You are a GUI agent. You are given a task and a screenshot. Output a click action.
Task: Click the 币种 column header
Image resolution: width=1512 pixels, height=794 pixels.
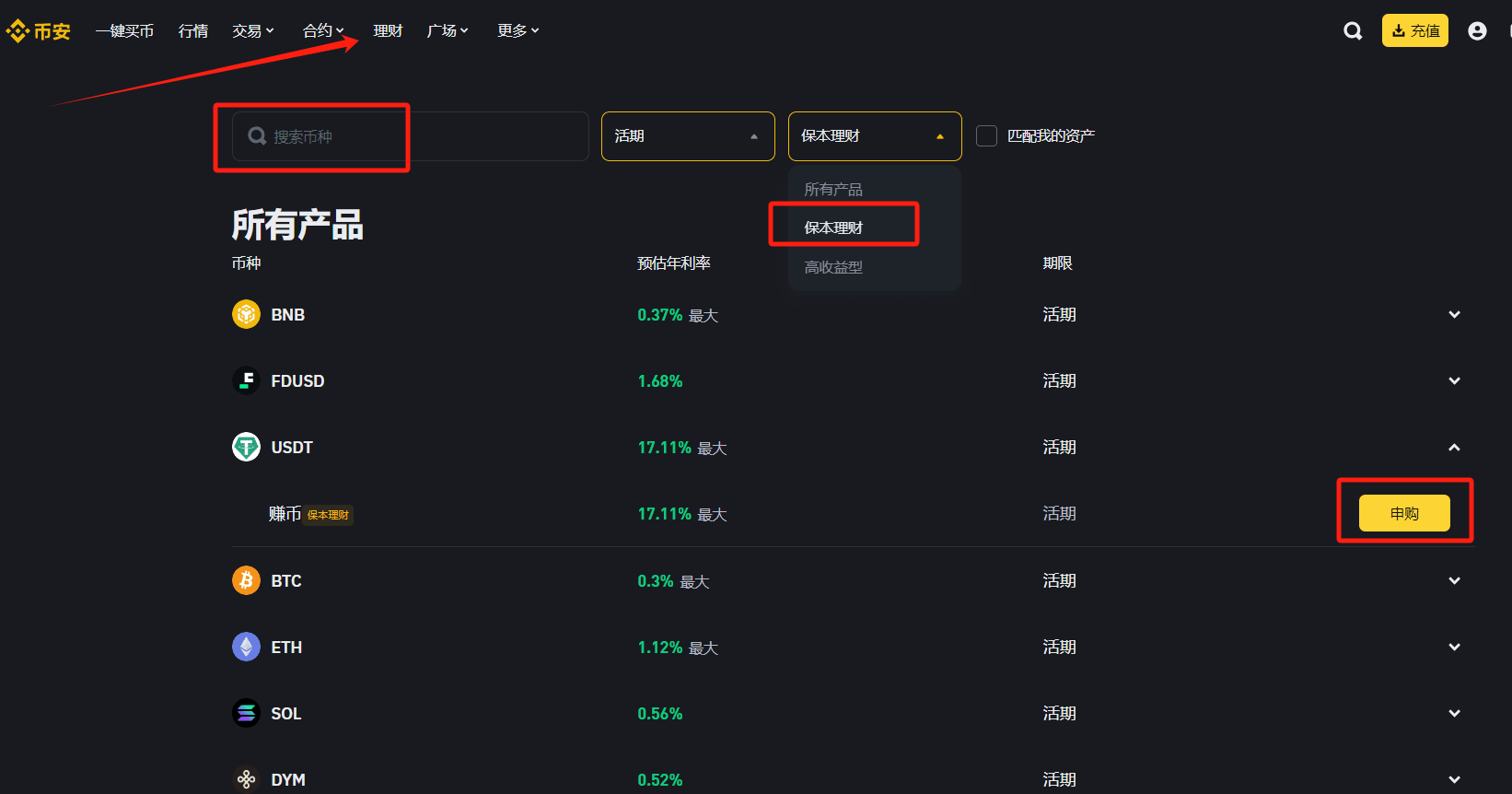[247, 263]
